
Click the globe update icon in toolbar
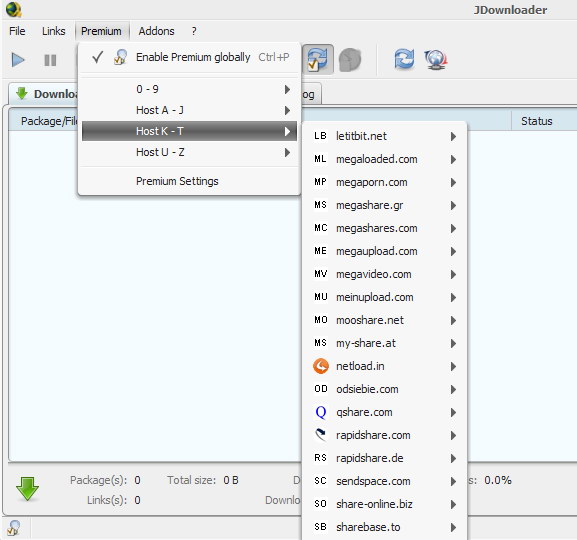coord(436,60)
